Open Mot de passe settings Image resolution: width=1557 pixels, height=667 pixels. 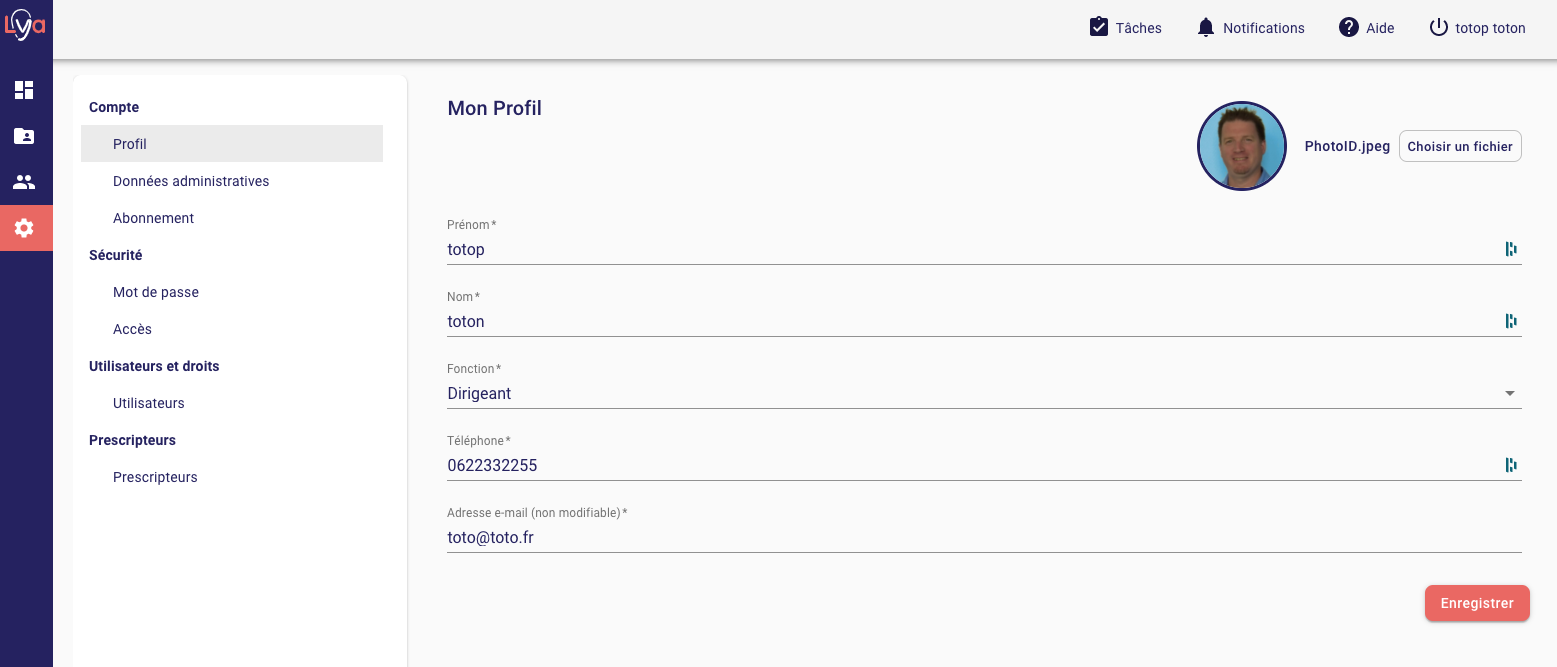click(156, 292)
